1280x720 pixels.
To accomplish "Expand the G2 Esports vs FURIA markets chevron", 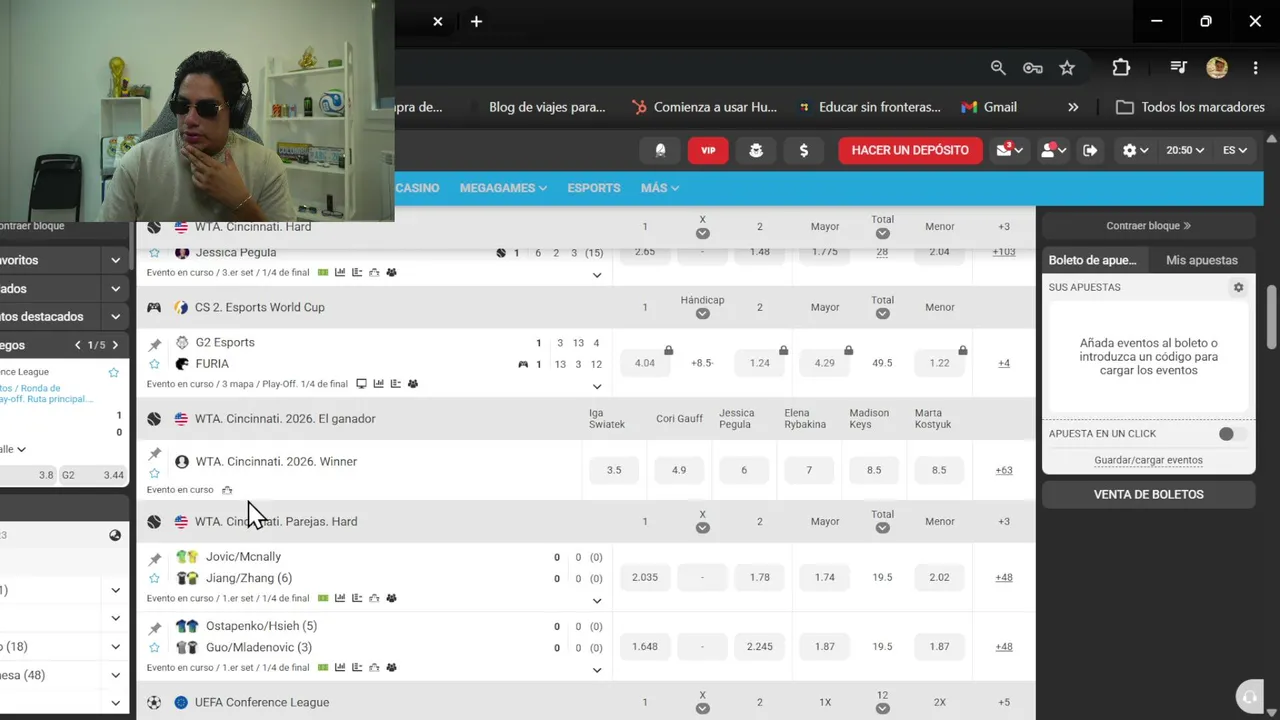I will pyautogui.click(x=597, y=386).
